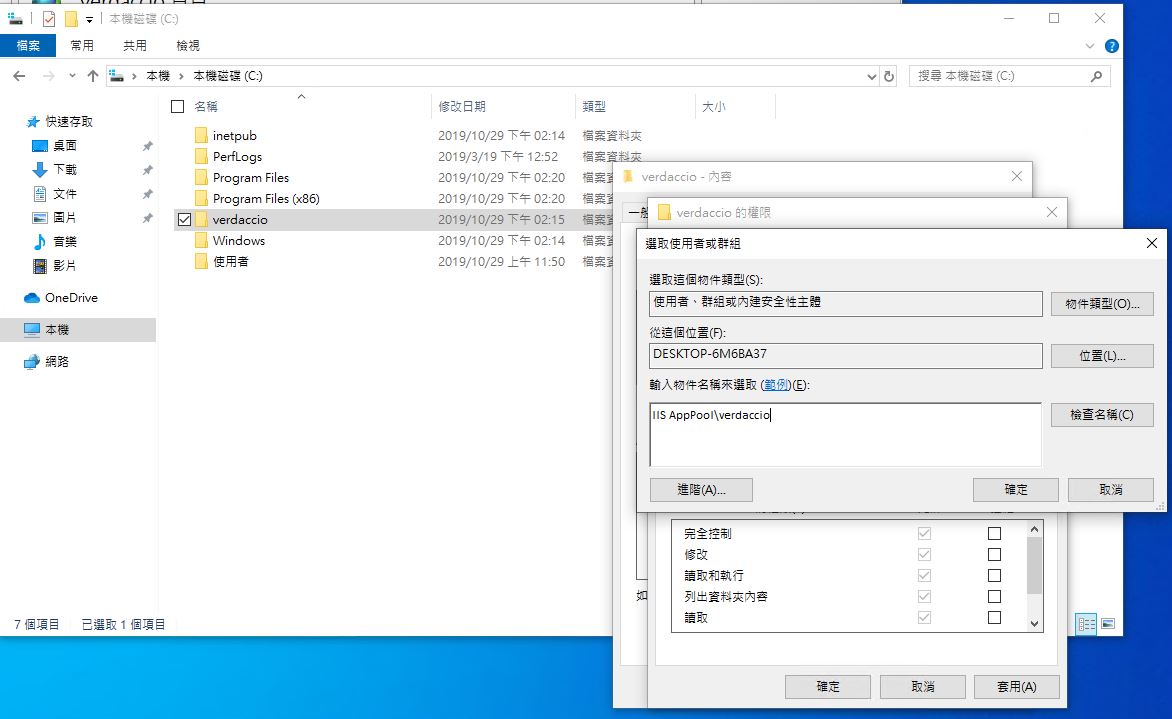Check deny box for 列出資料夾內容
The width and height of the screenshot is (1172, 719).
(x=994, y=596)
